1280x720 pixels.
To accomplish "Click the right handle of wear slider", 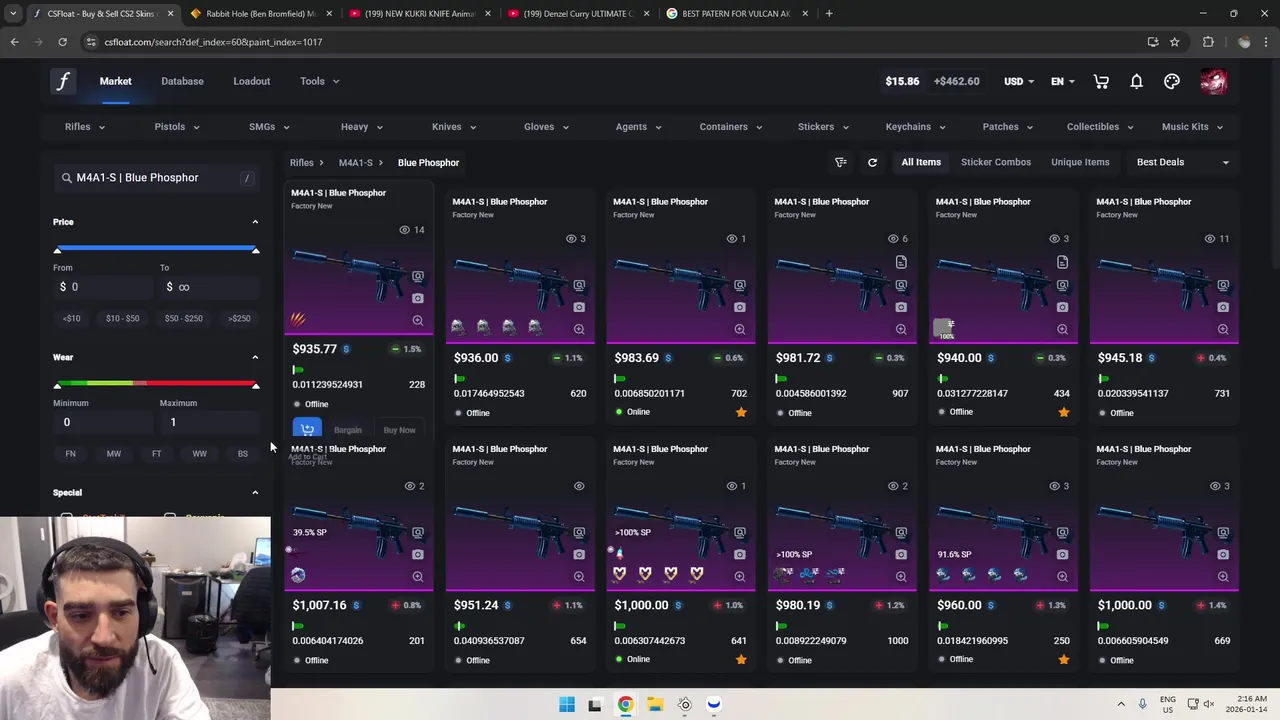I will pos(255,385).
